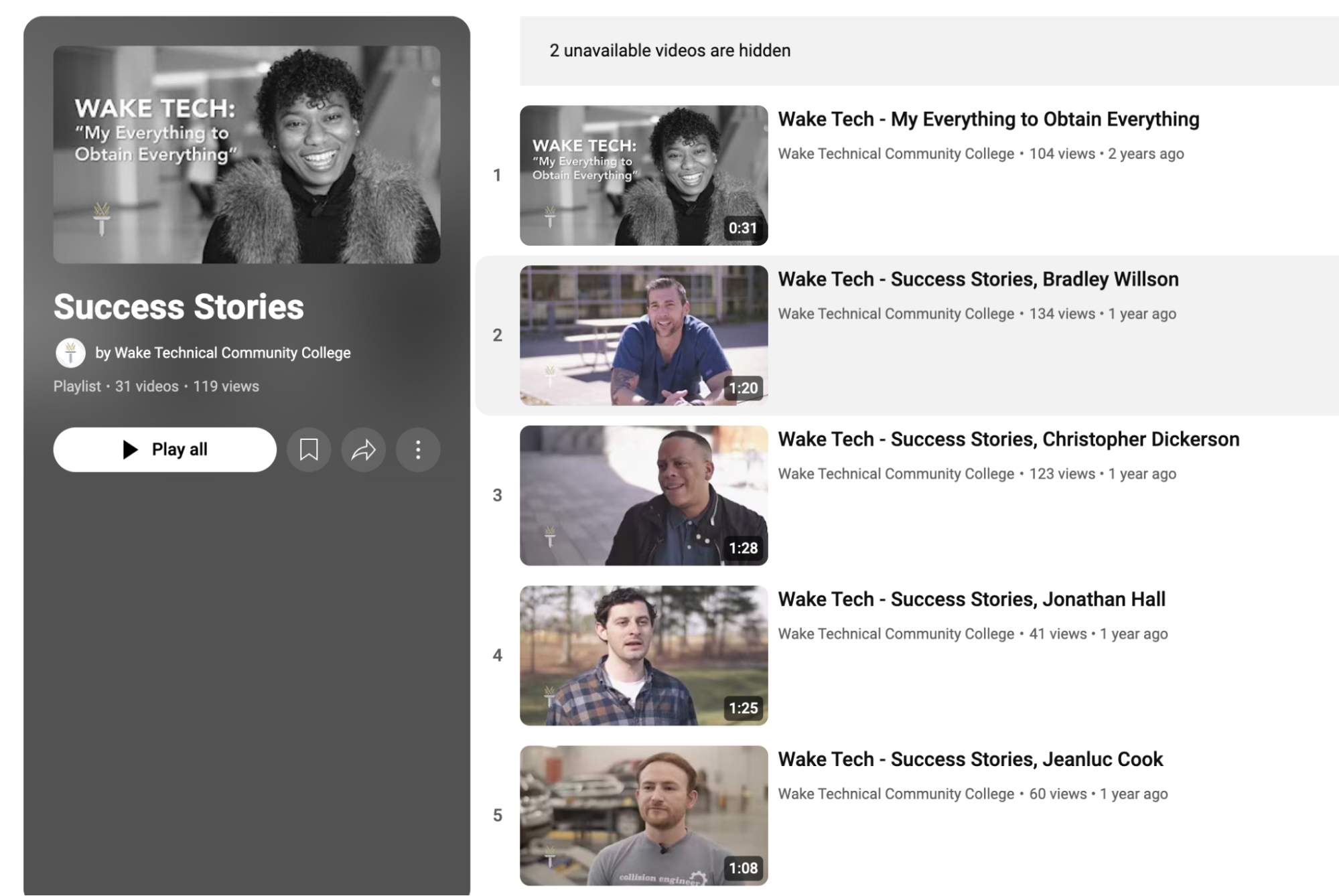Click the 0:31 duration badge
The height and width of the screenshot is (896, 1339).
pyautogui.click(x=743, y=228)
